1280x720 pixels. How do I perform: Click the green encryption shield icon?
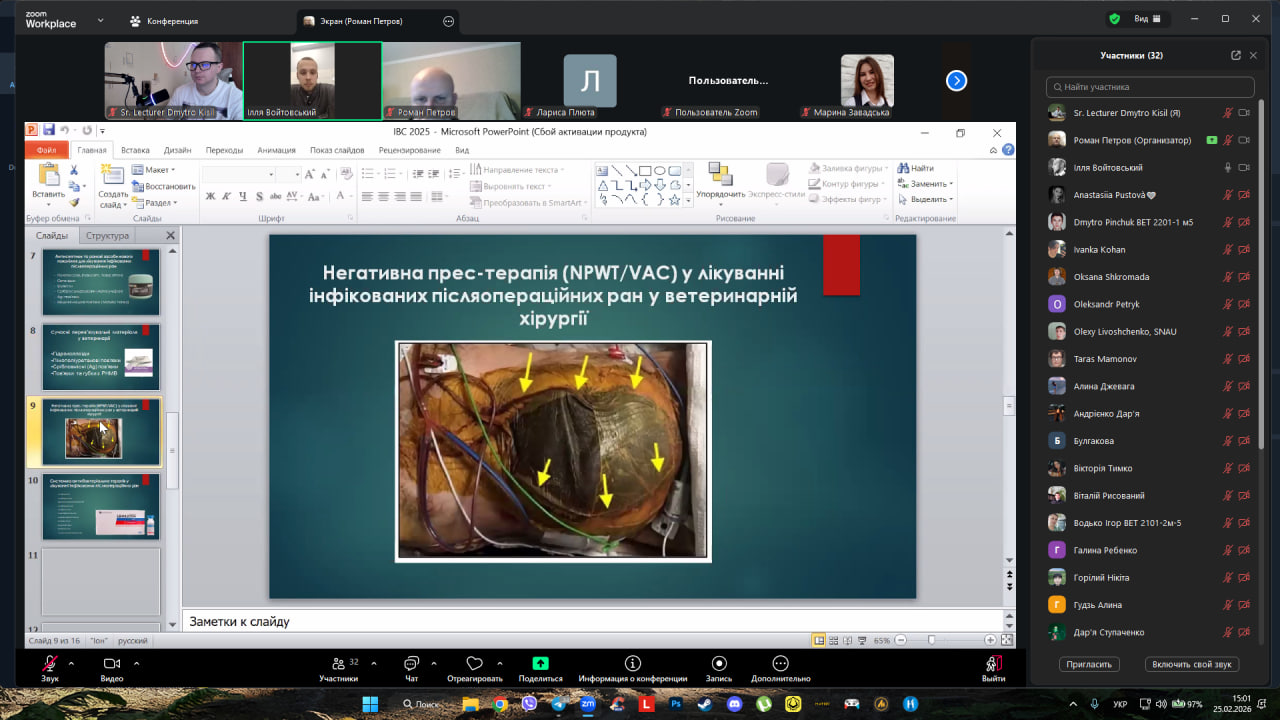click(1114, 19)
